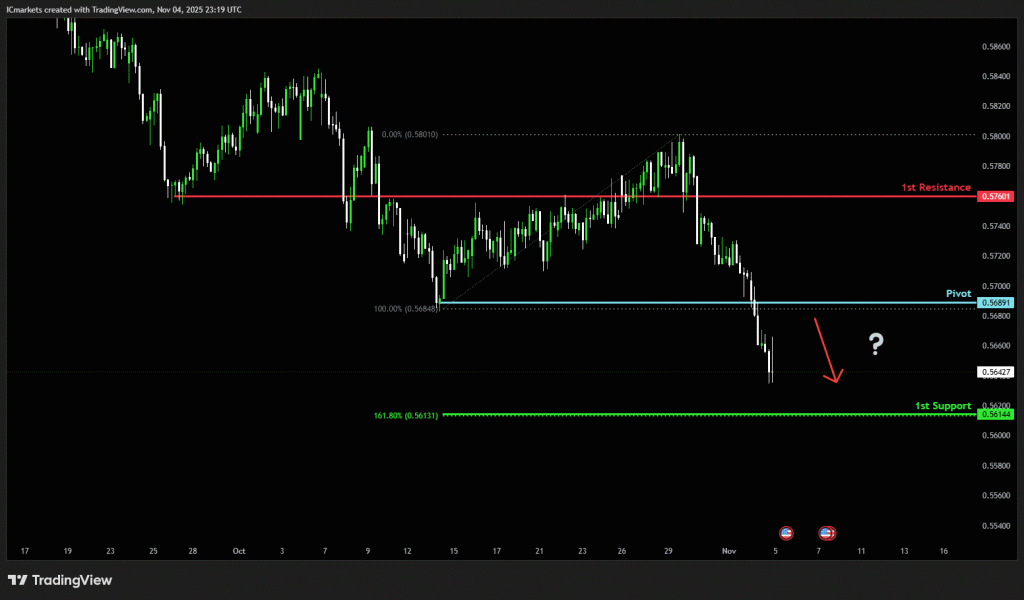Image resolution: width=1024 pixels, height=600 pixels.
Task: Click the TradingView logo icon
Action: pos(18,580)
